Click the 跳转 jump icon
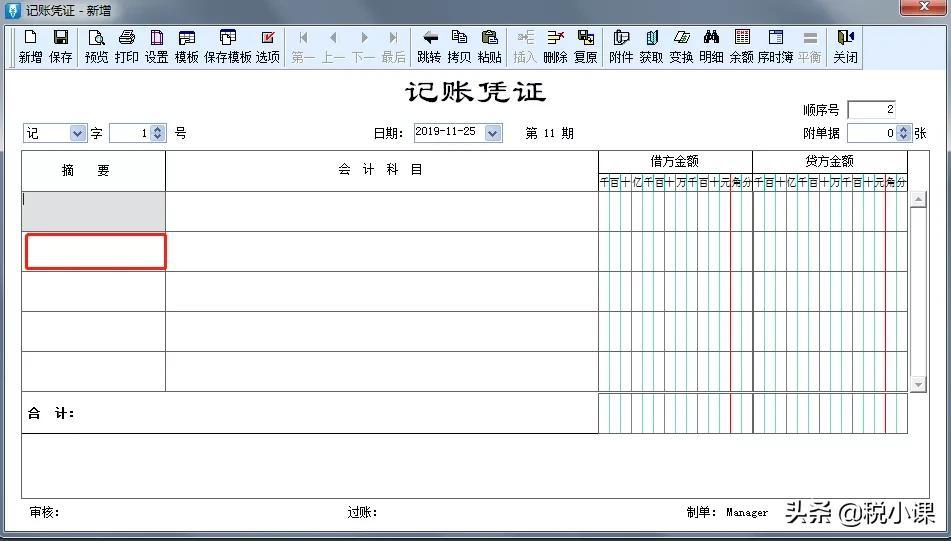 pyautogui.click(x=429, y=46)
